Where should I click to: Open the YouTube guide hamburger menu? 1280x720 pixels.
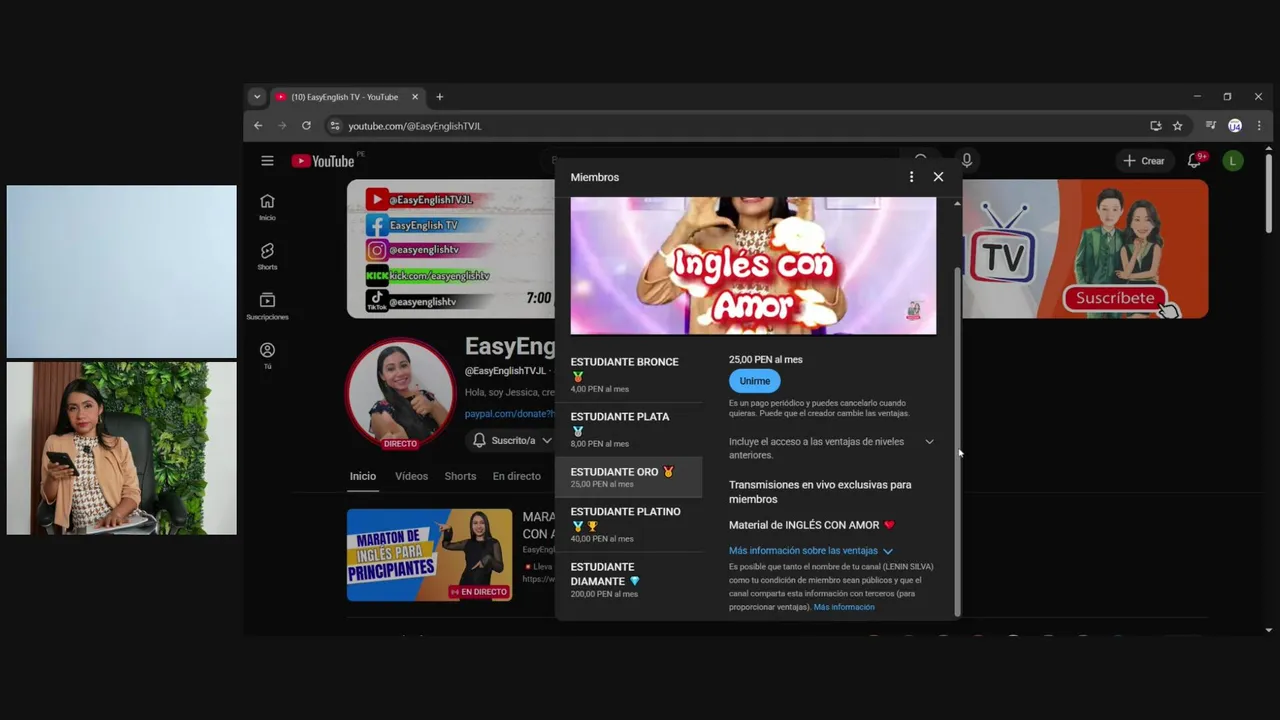tap(267, 161)
